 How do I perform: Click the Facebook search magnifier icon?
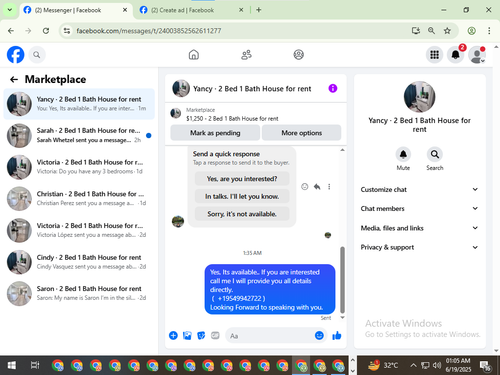click(37, 55)
